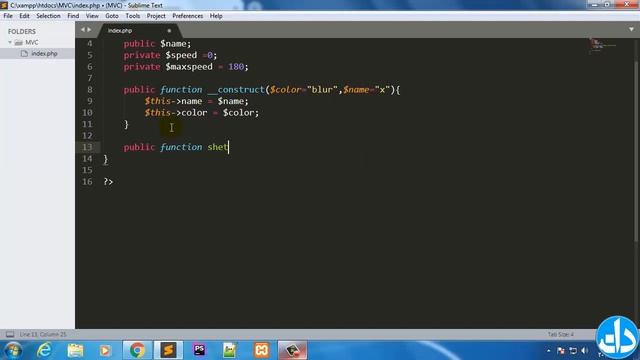Open the Edit menu

pos(24,16)
